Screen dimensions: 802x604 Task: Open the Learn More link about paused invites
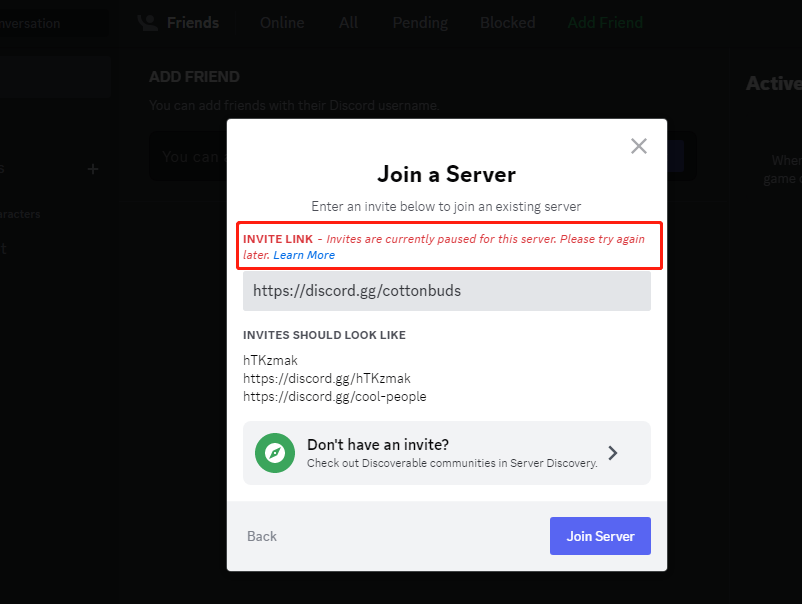pos(303,255)
